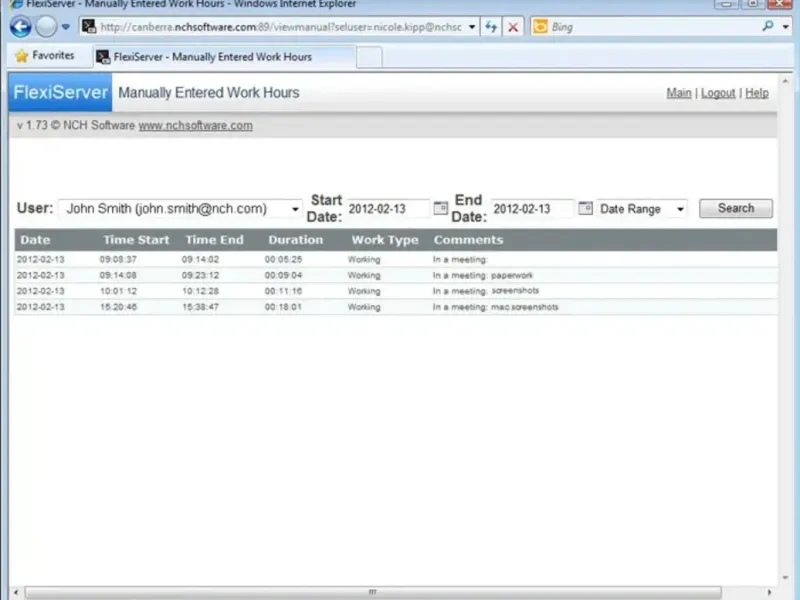Select the duration 00:11:16 cell
The width and height of the screenshot is (800, 600).
pyautogui.click(x=283, y=291)
